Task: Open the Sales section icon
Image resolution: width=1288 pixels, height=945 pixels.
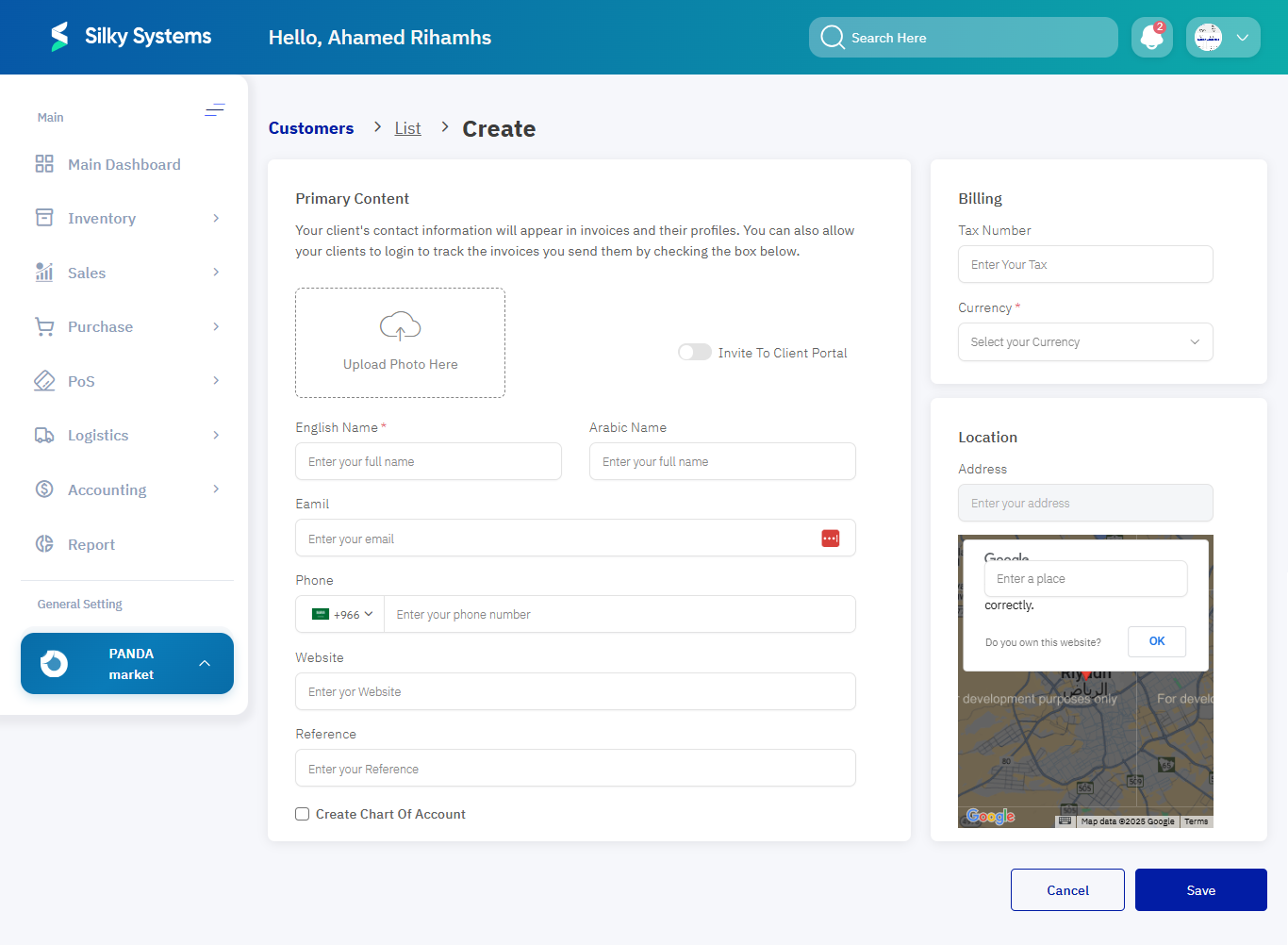Action: tap(43, 272)
